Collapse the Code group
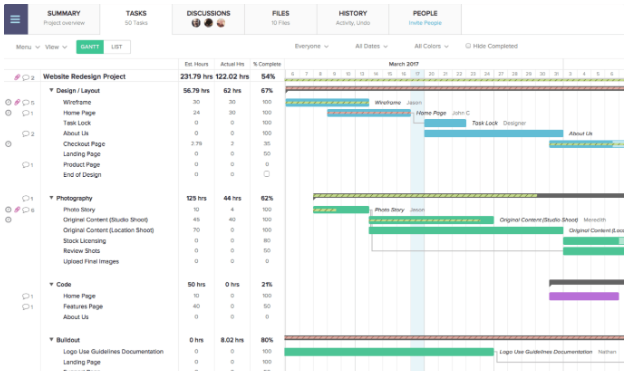 click(51, 284)
